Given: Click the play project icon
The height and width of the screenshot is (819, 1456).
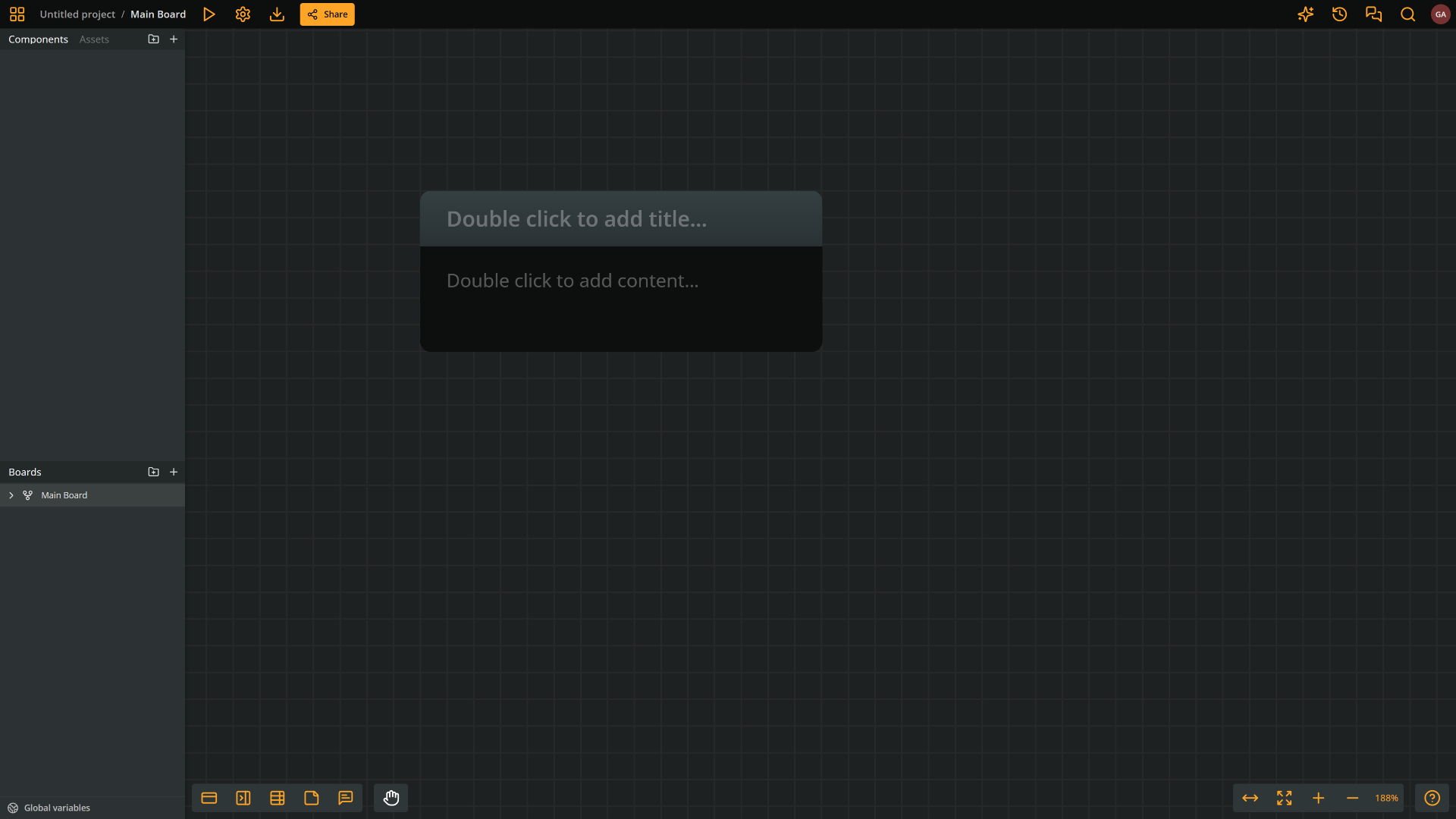Looking at the screenshot, I should (209, 14).
